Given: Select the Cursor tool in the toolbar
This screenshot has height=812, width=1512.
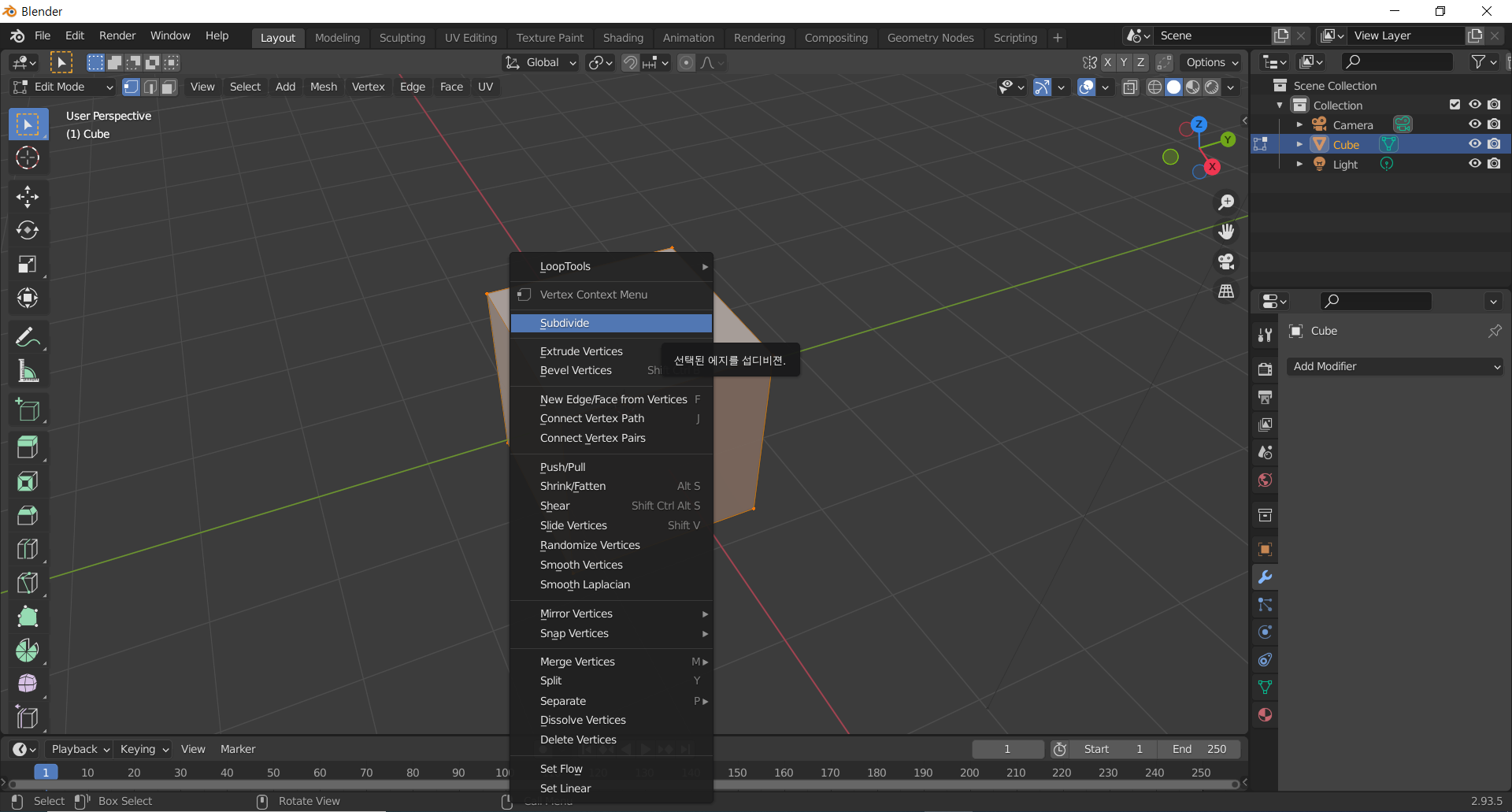Looking at the screenshot, I should pyautogui.click(x=28, y=158).
